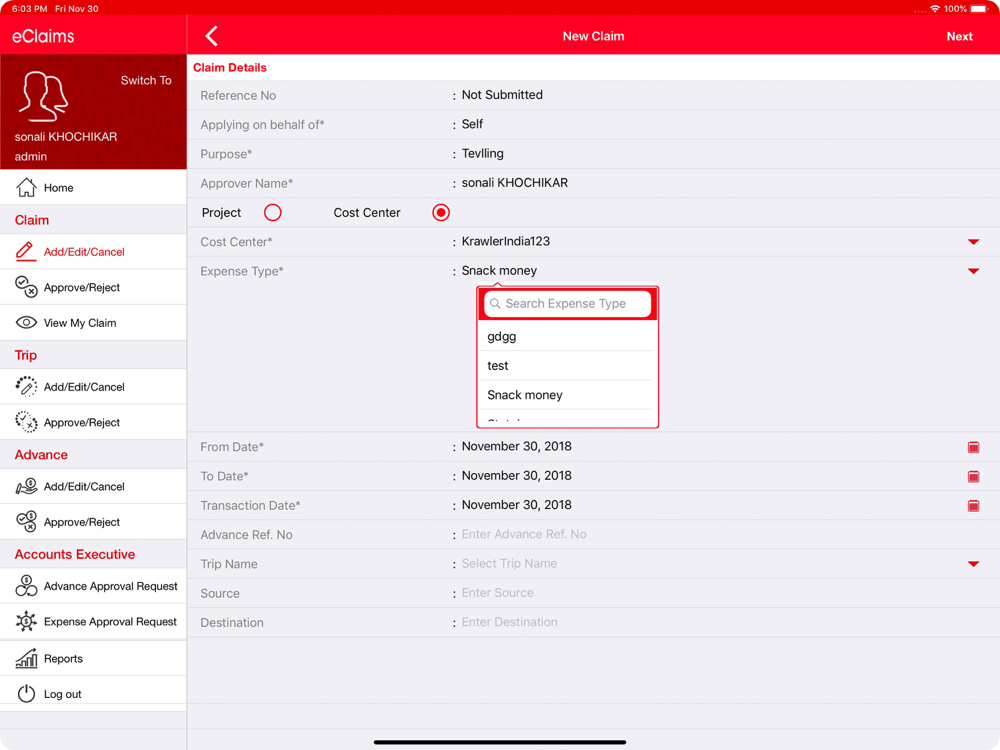Tap Log out in the sidebar
Image resolution: width=1000 pixels, height=750 pixels.
point(93,694)
